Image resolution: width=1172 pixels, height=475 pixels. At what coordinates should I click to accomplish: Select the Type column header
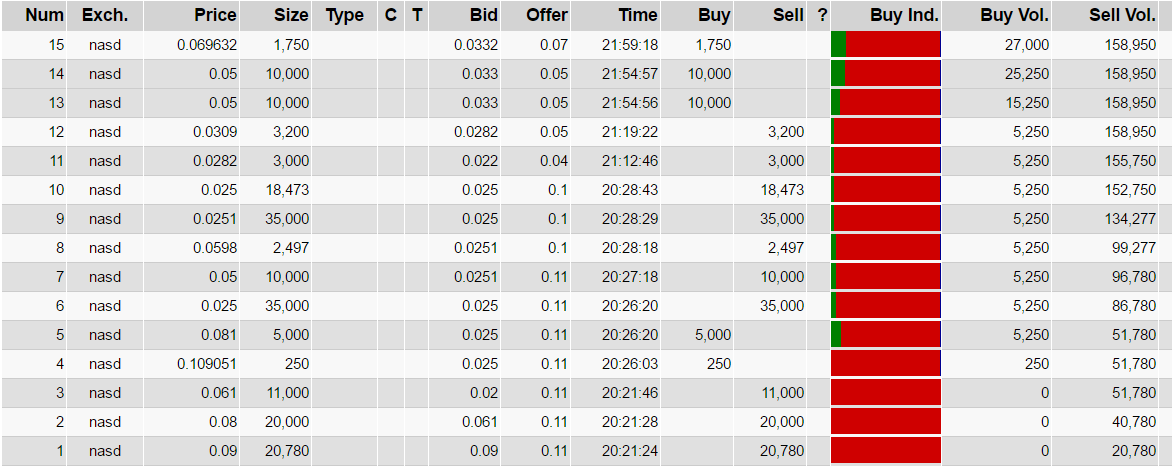pos(345,15)
